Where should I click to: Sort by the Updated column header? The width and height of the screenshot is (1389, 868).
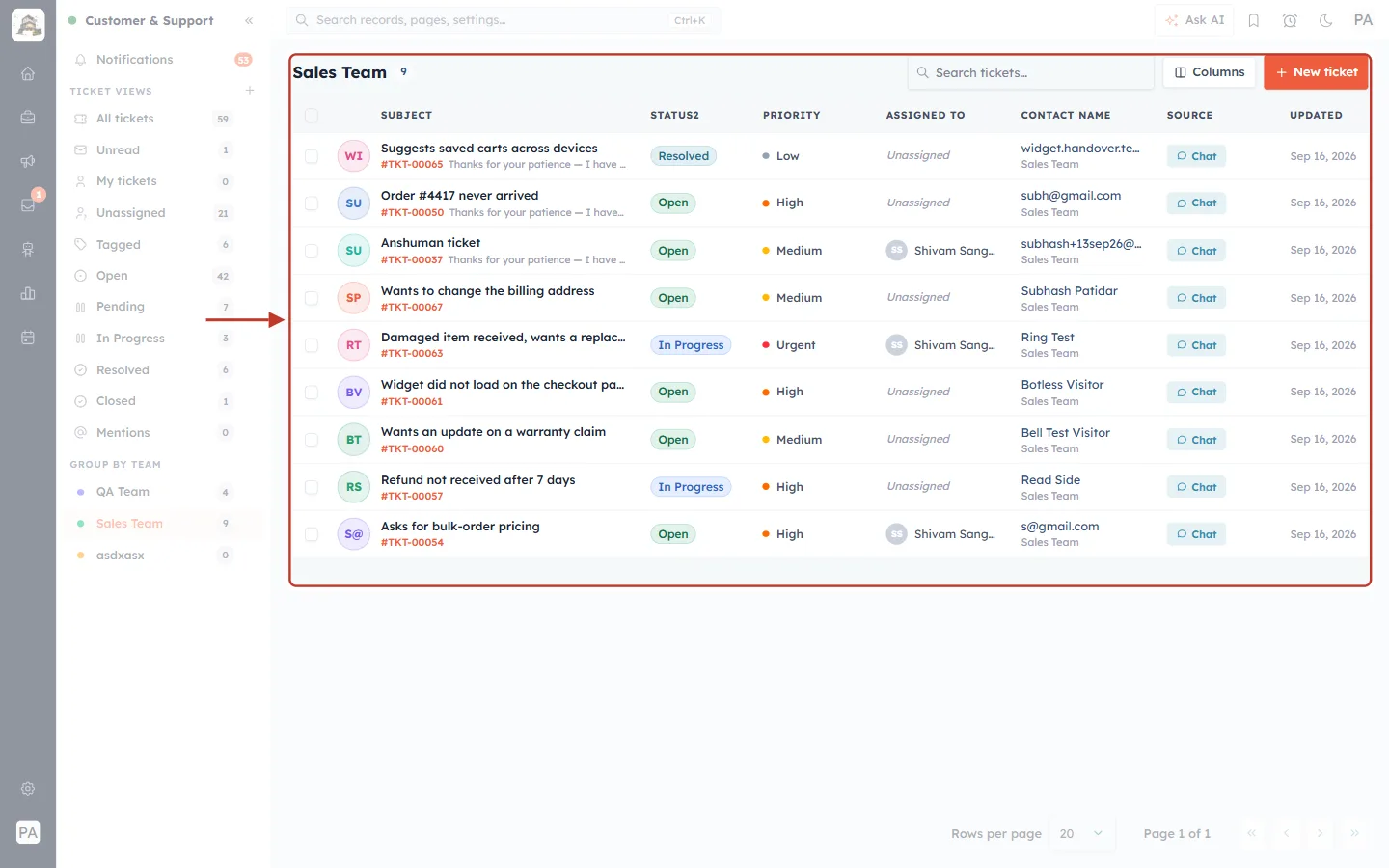[x=1316, y=116]
